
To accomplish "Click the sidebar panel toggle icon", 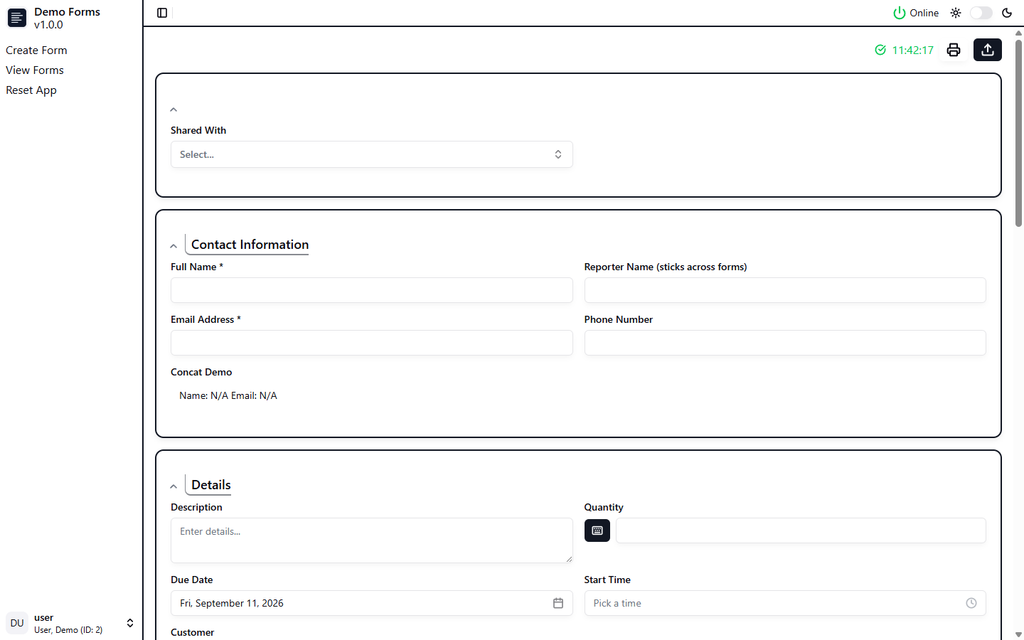I will [x=162, y=13].
